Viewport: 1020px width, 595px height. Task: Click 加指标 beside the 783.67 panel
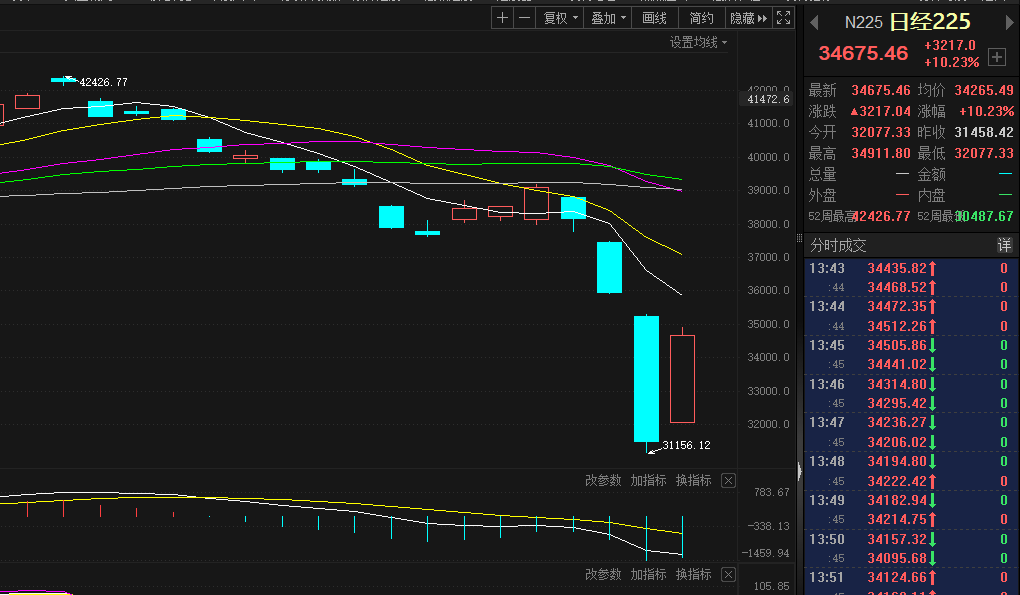pyautogui.click(x=648, y=481)
